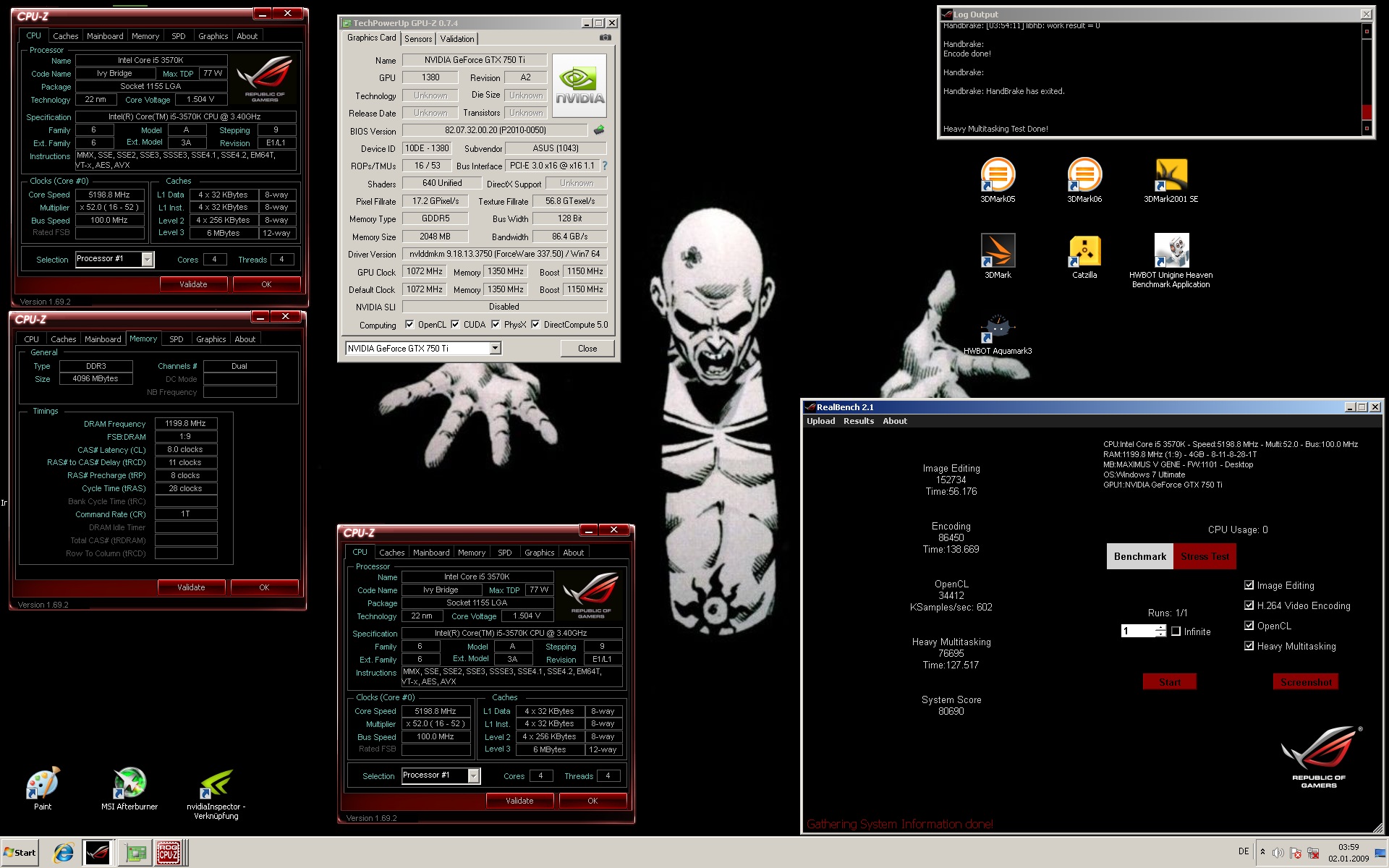
Task: Click Validate in the bottom CPU-Z window
Action: click(519, 801)
